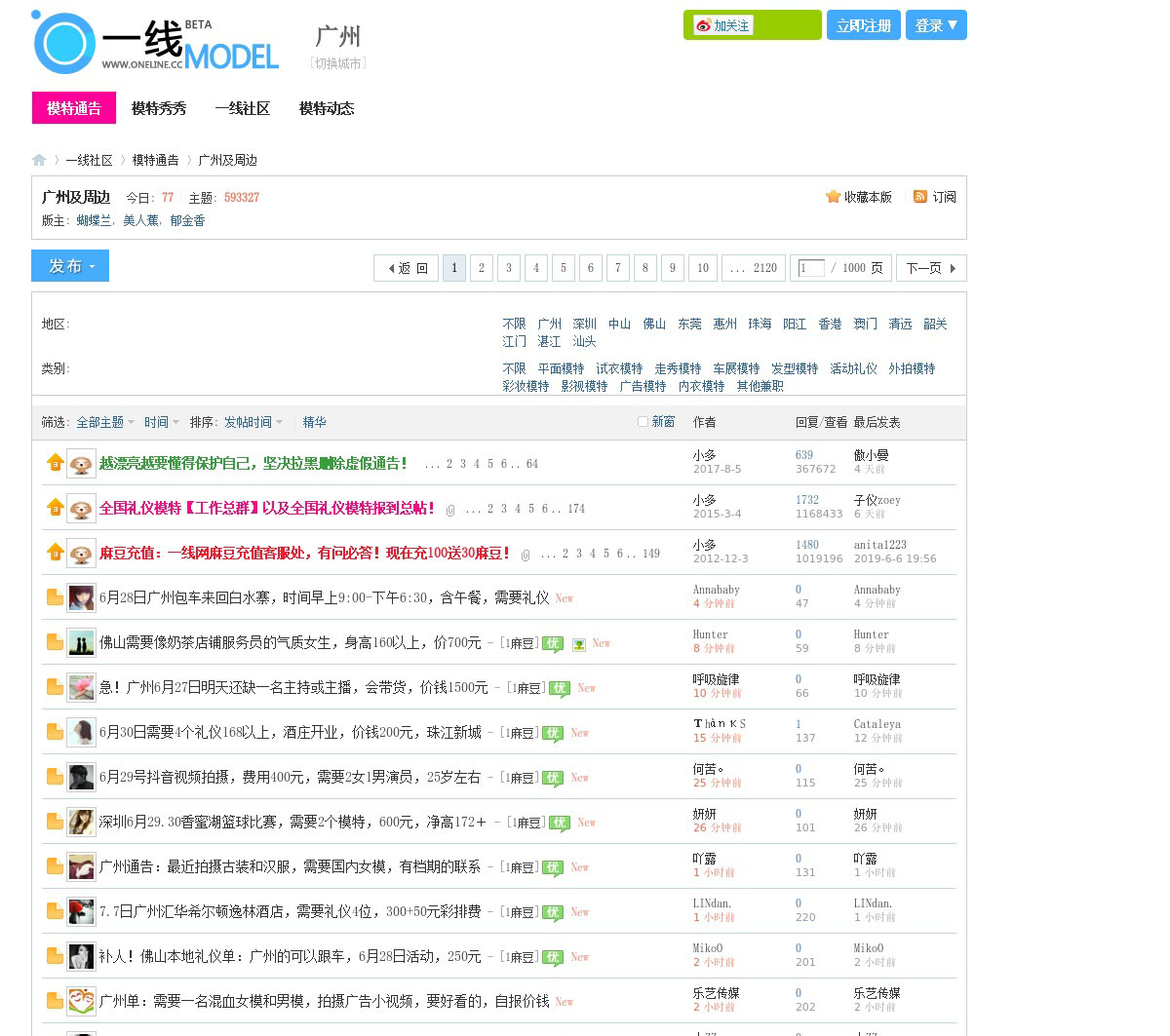The image size is (1170, 1036).
Task: Click the page number input field
Action: tap(810, 268)
